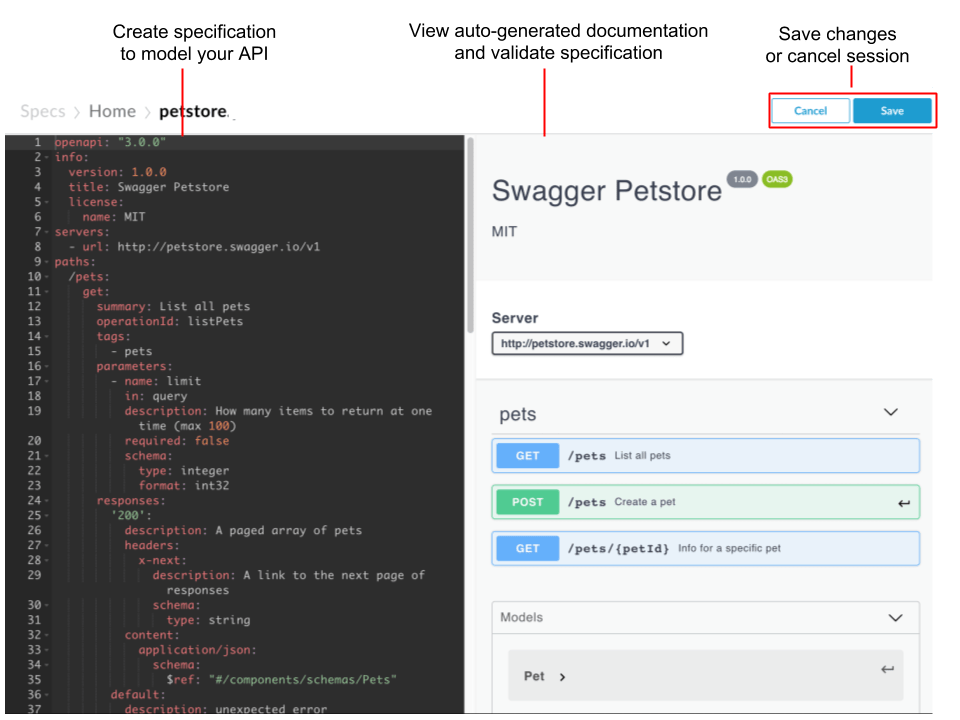Click the fold marker next to line 2 (info)
The image size is (960, 720).
(x=44, y=156)
